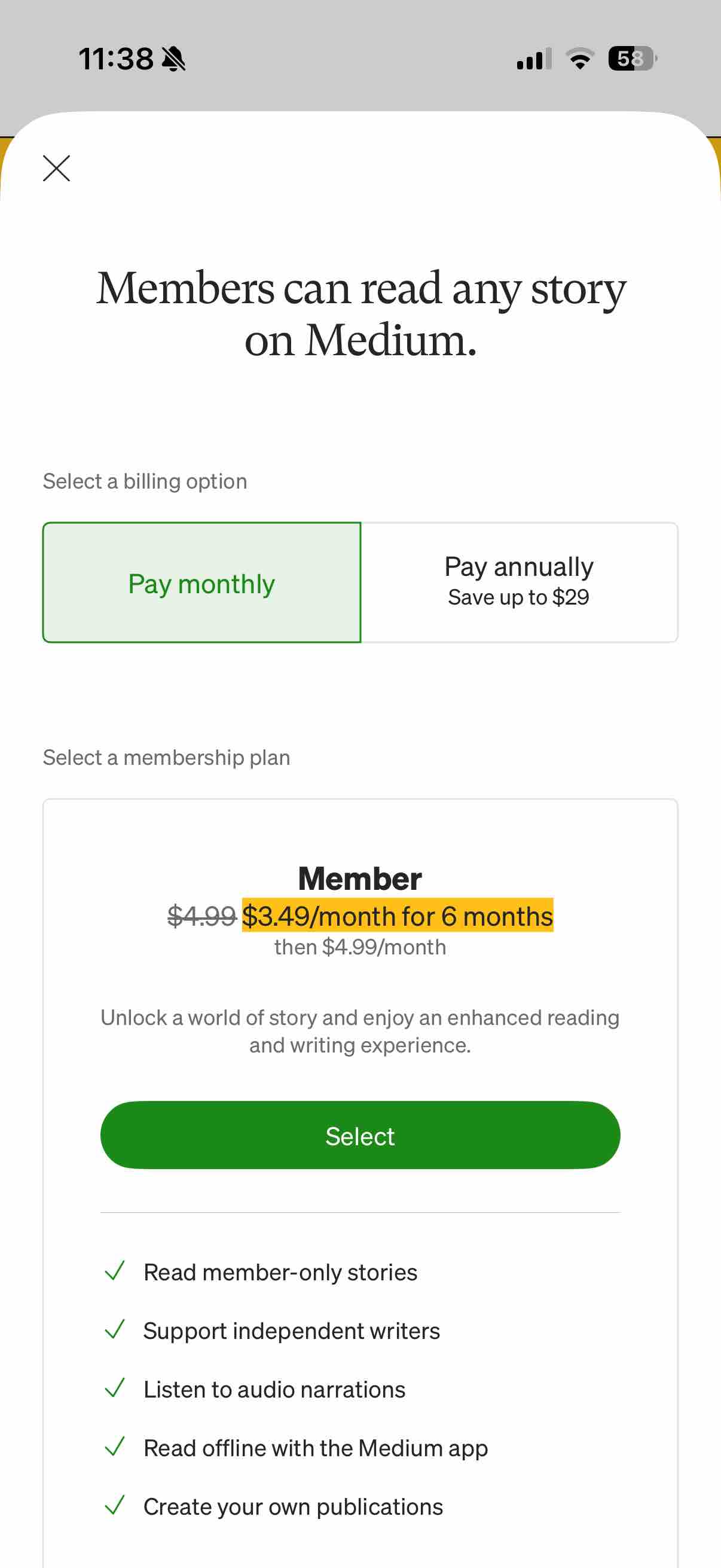Close the membership sheet with the X icon
Viewport: 721px width, 1568px height.
coord(57,168)
